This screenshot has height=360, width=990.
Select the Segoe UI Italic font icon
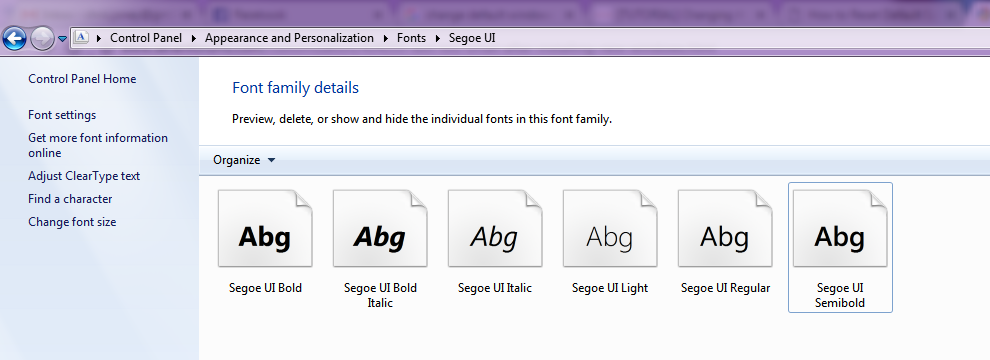(x=495, y=229)
